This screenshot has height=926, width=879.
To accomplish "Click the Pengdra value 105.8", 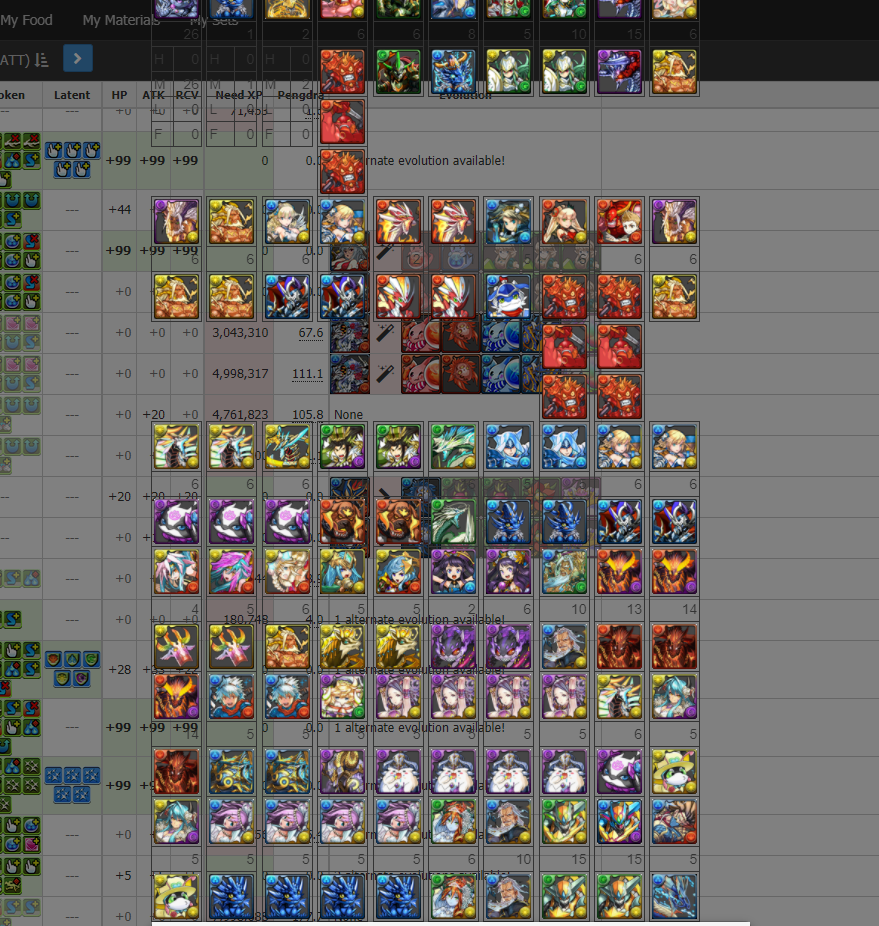I will 308,415.
